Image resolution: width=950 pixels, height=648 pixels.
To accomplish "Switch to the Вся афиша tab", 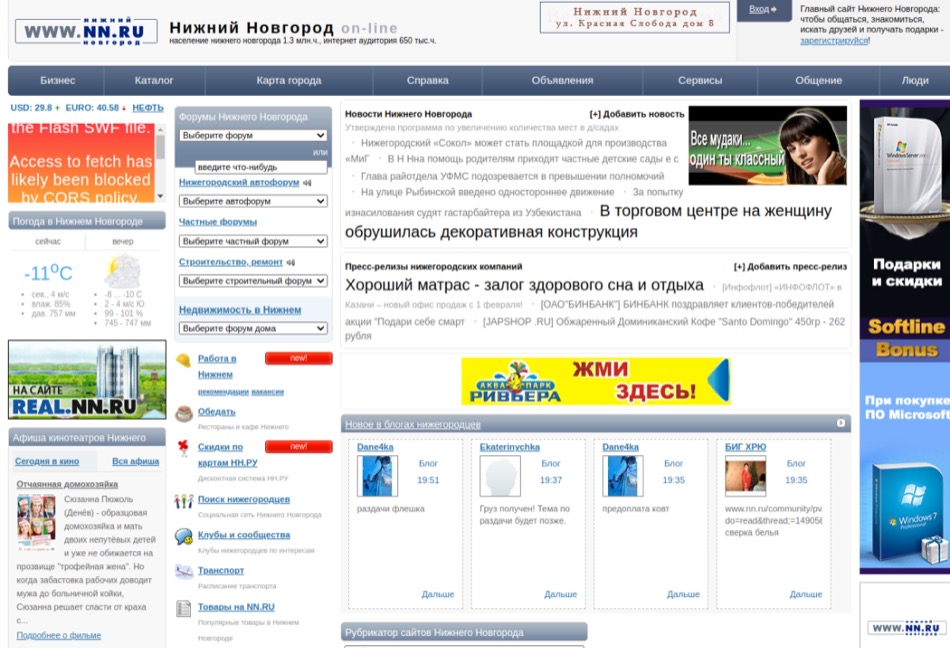I will pos(136,461).
